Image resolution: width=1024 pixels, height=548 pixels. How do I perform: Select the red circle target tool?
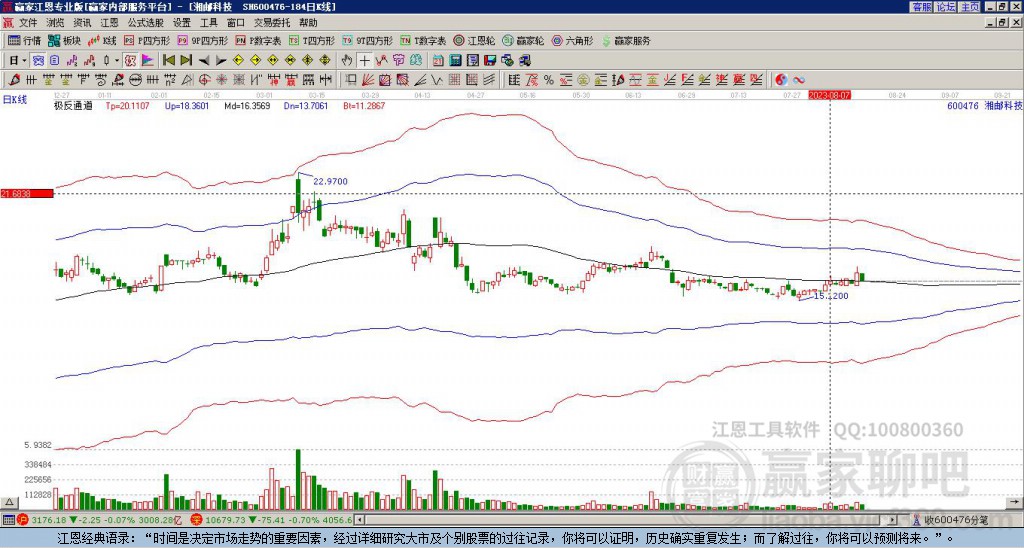tap(204, 80)
